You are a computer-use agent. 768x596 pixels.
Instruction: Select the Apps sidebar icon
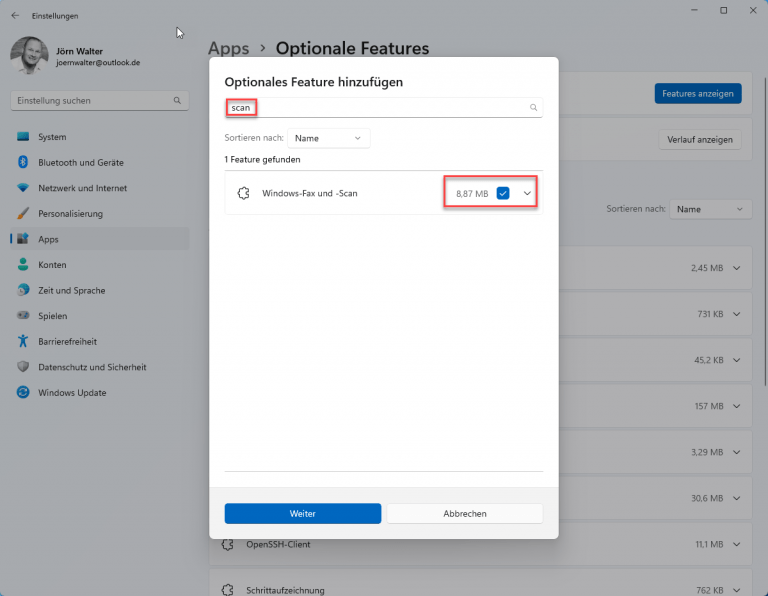click(x=23, y=239)
